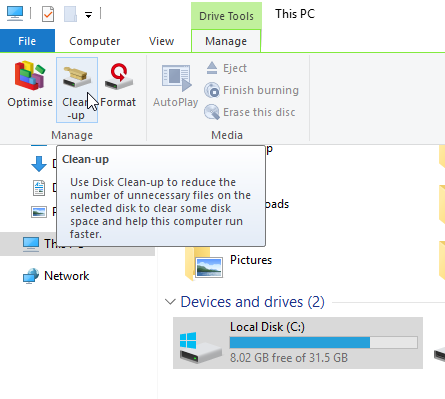
Task: Click the Local Disk (C:) usage bar
Action: coord(324,342)
